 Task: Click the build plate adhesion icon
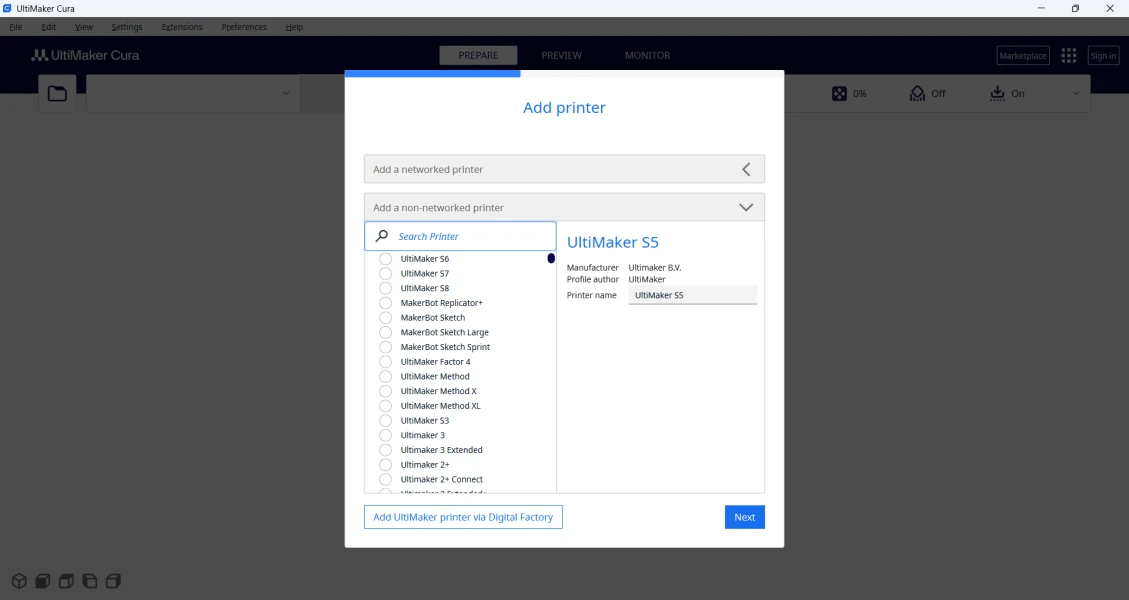(x=997, y=93)
